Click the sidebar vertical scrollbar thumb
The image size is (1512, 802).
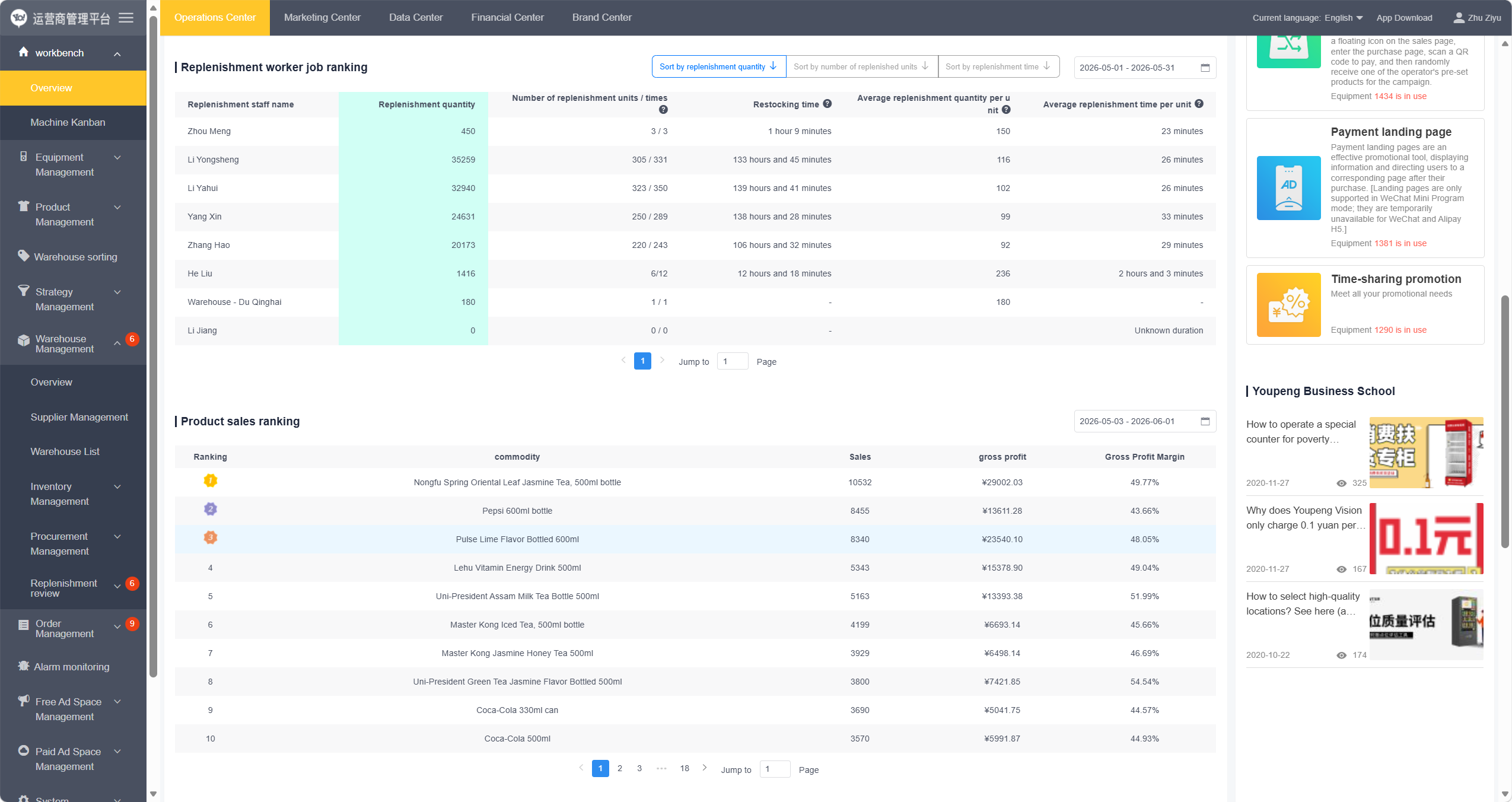153,347
